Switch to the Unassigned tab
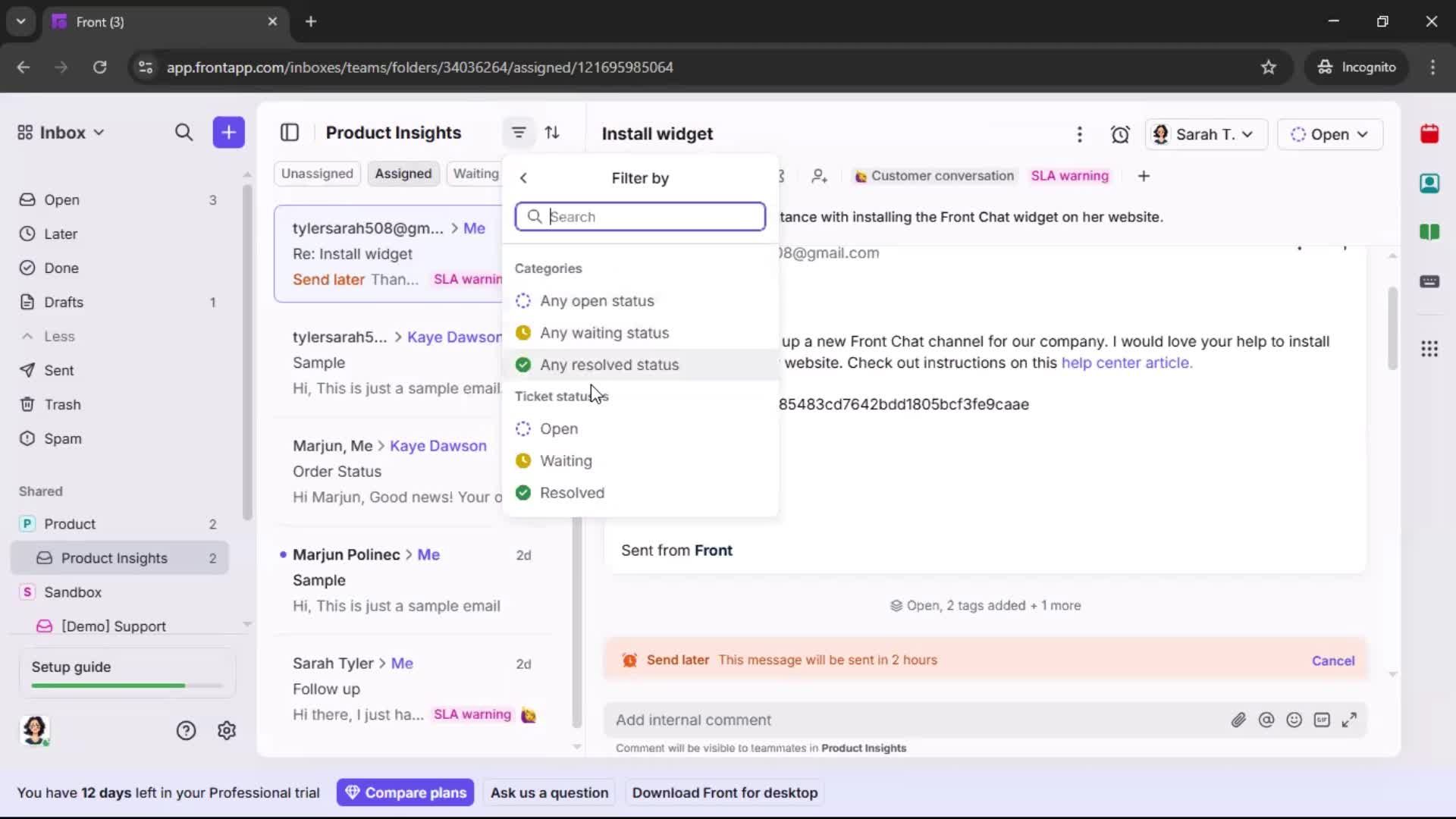 (x=317, y=173)
